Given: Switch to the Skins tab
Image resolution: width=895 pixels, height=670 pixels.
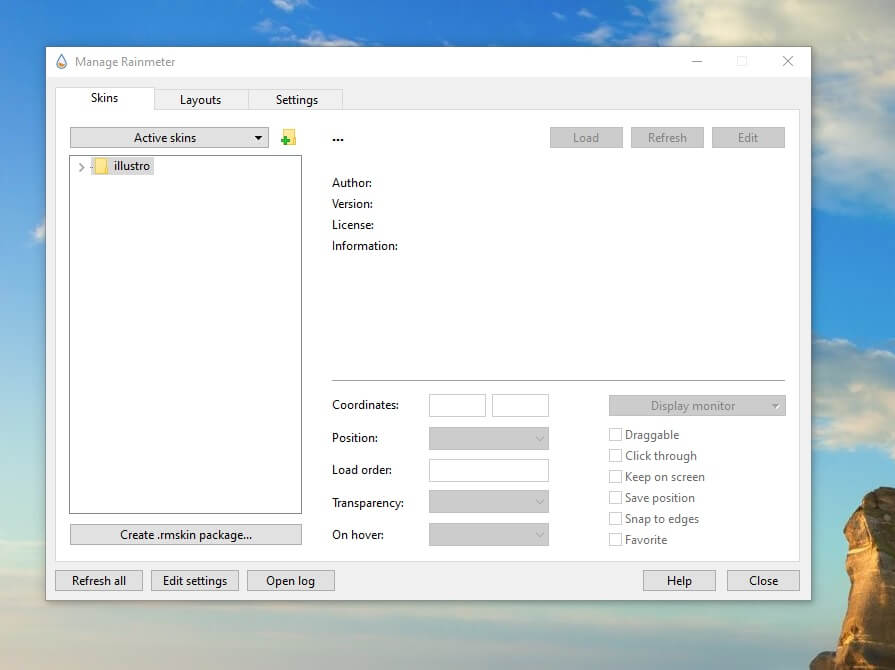Looking at the screenshot, I should point(104,98).
